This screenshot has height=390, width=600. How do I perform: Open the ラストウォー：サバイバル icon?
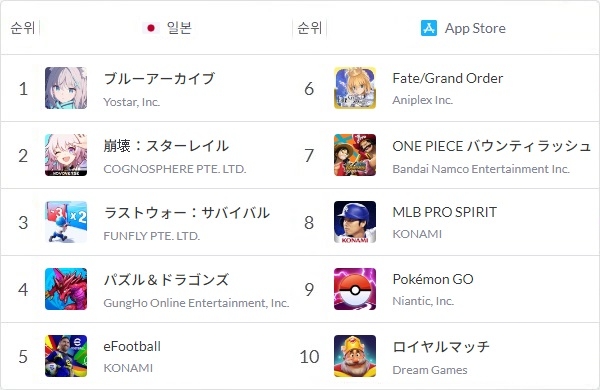(66, 222)
